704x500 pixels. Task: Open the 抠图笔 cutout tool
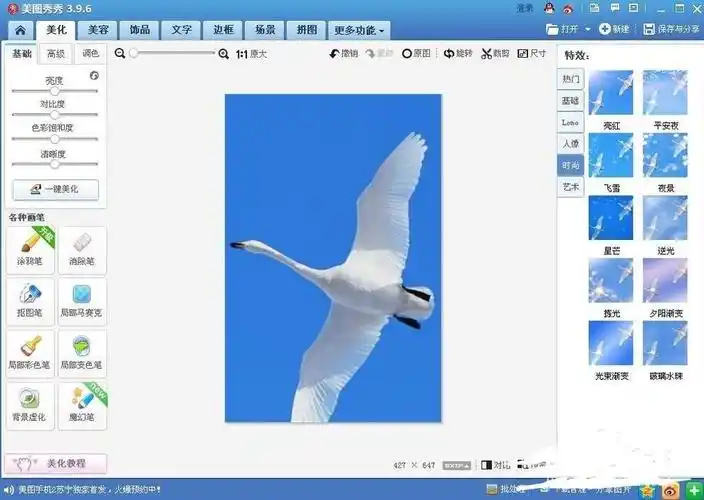30,303
